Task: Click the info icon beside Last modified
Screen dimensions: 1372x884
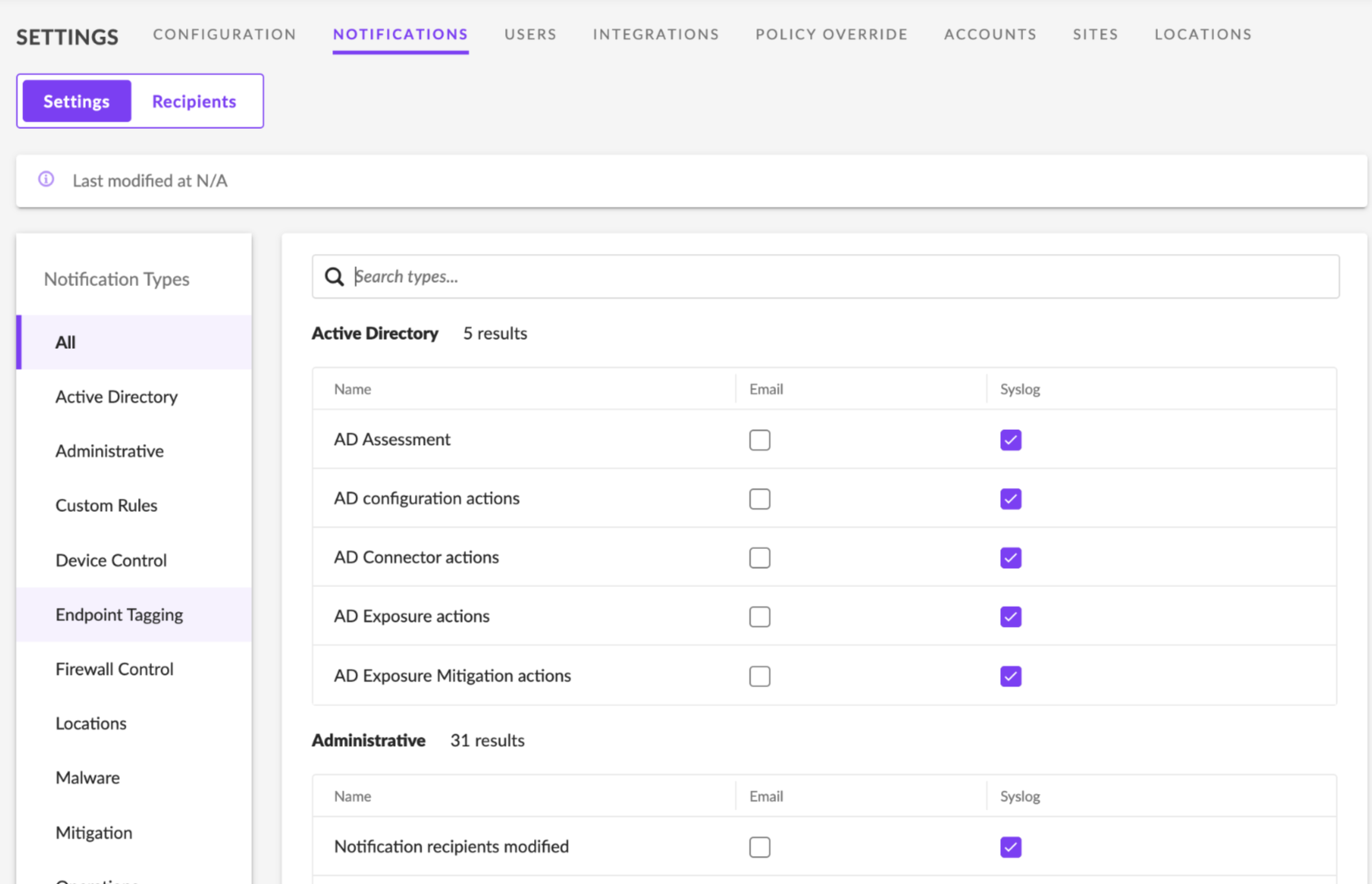Action: 46,179
